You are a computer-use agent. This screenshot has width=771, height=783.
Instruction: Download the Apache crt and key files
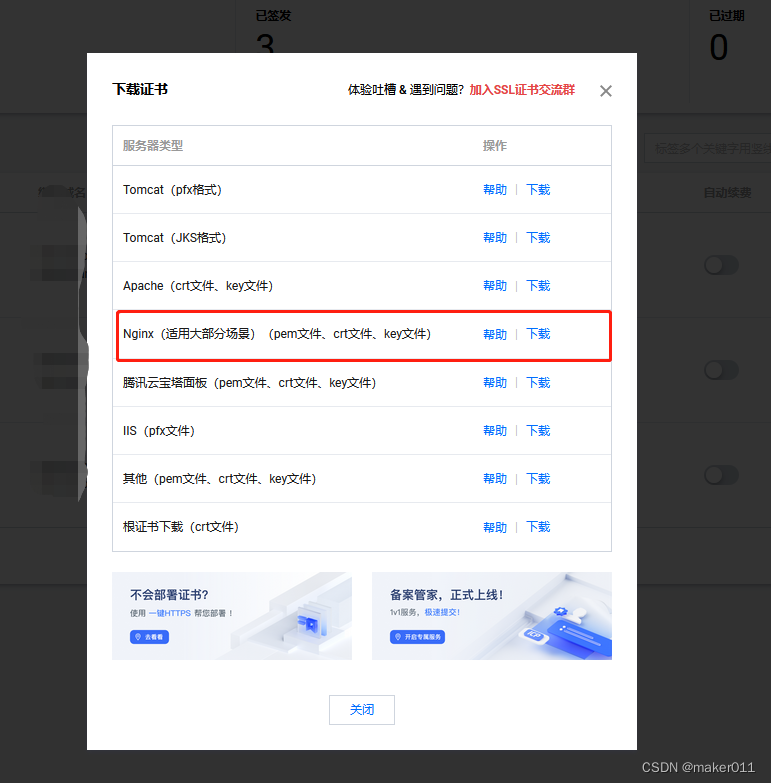(x=538, y=286)
